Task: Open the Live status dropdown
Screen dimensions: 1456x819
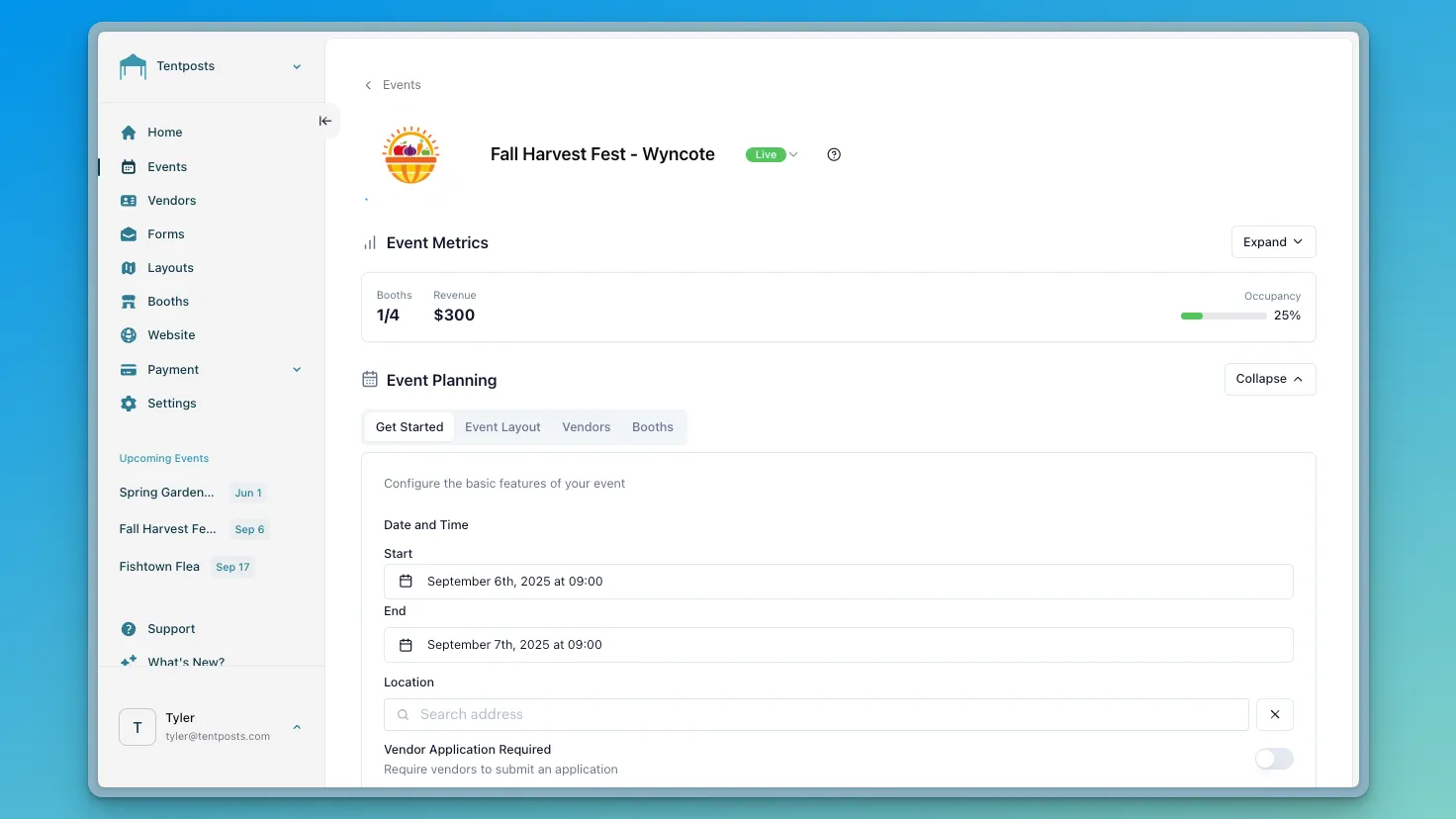Action: [x=772, y=154]
